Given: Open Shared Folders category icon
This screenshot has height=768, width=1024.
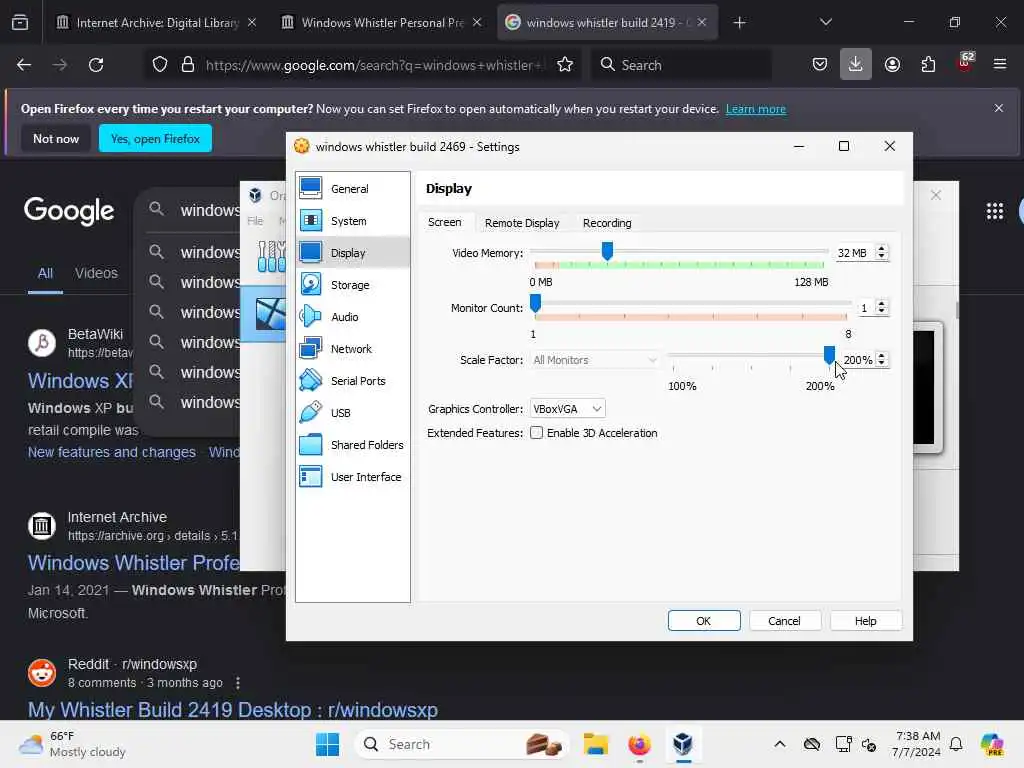Looking at the screenshot, I should [x=310, y=444].
